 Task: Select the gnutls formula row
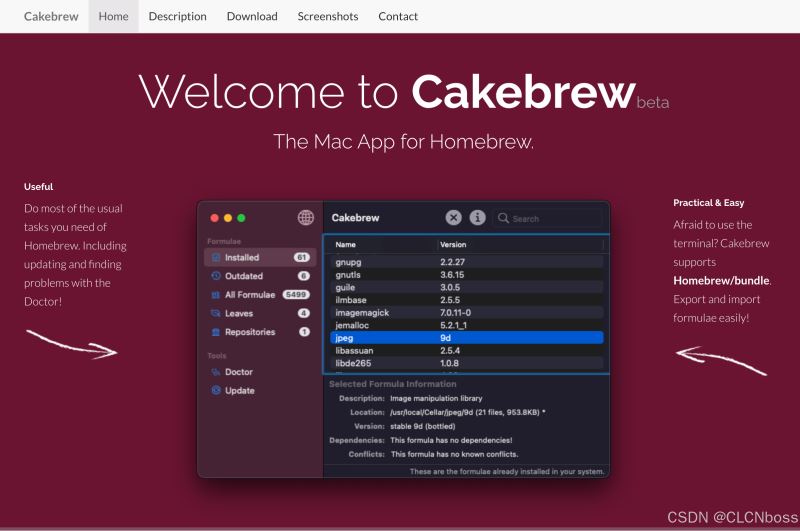(x=467, y=275)
